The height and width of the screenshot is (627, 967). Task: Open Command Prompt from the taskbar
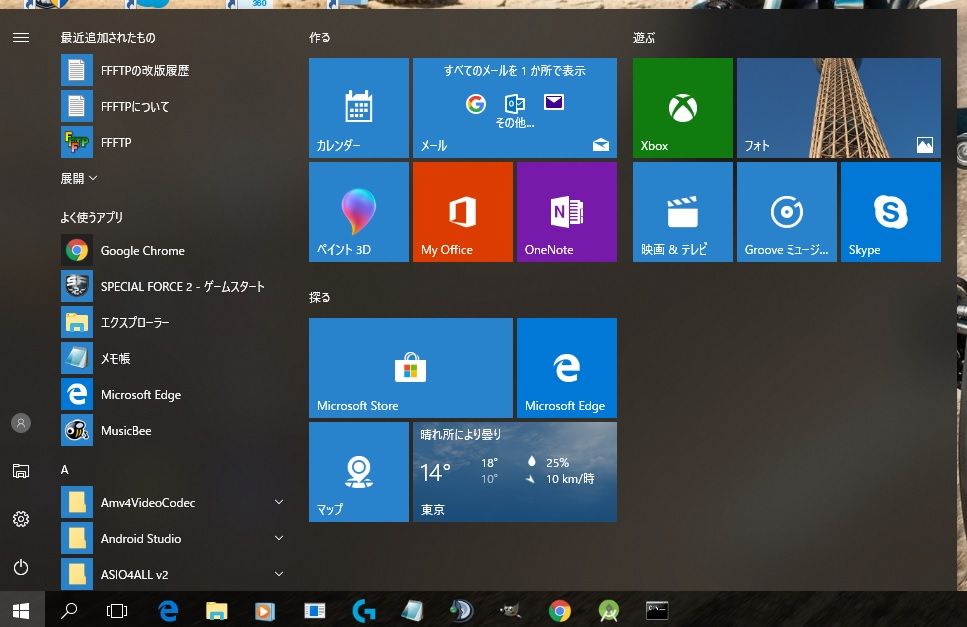pyautogui.click(x=657, y=610)
